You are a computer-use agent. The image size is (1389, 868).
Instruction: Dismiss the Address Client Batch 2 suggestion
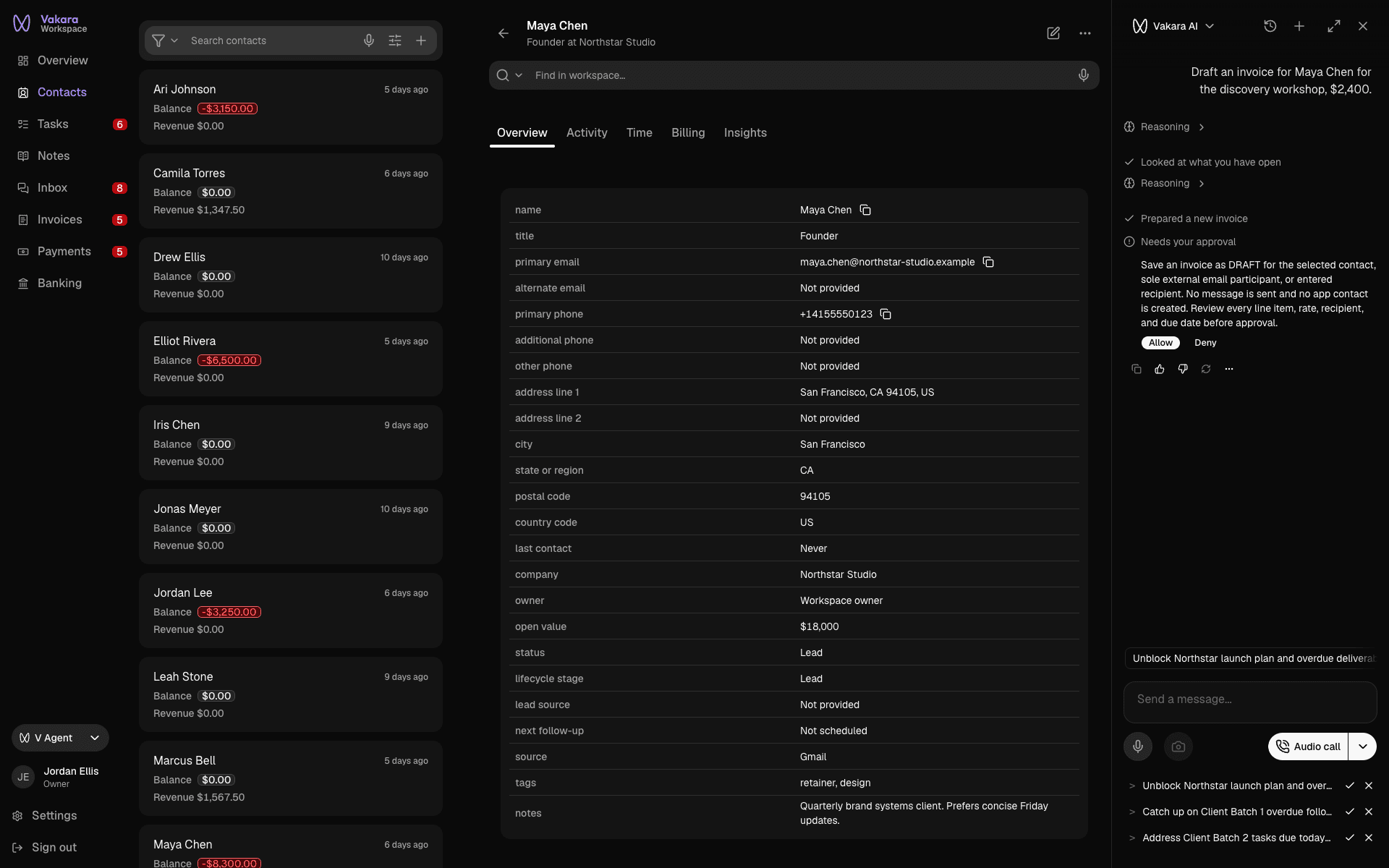pos(1368,838)
